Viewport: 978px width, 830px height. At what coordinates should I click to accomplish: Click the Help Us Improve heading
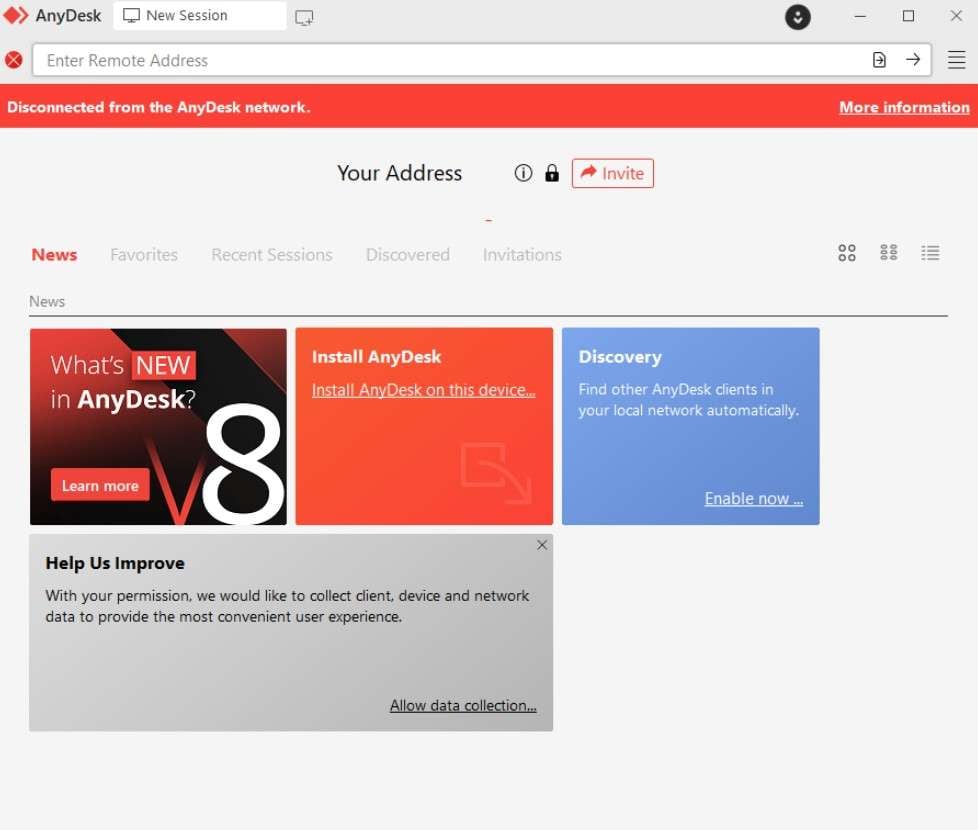115,563
